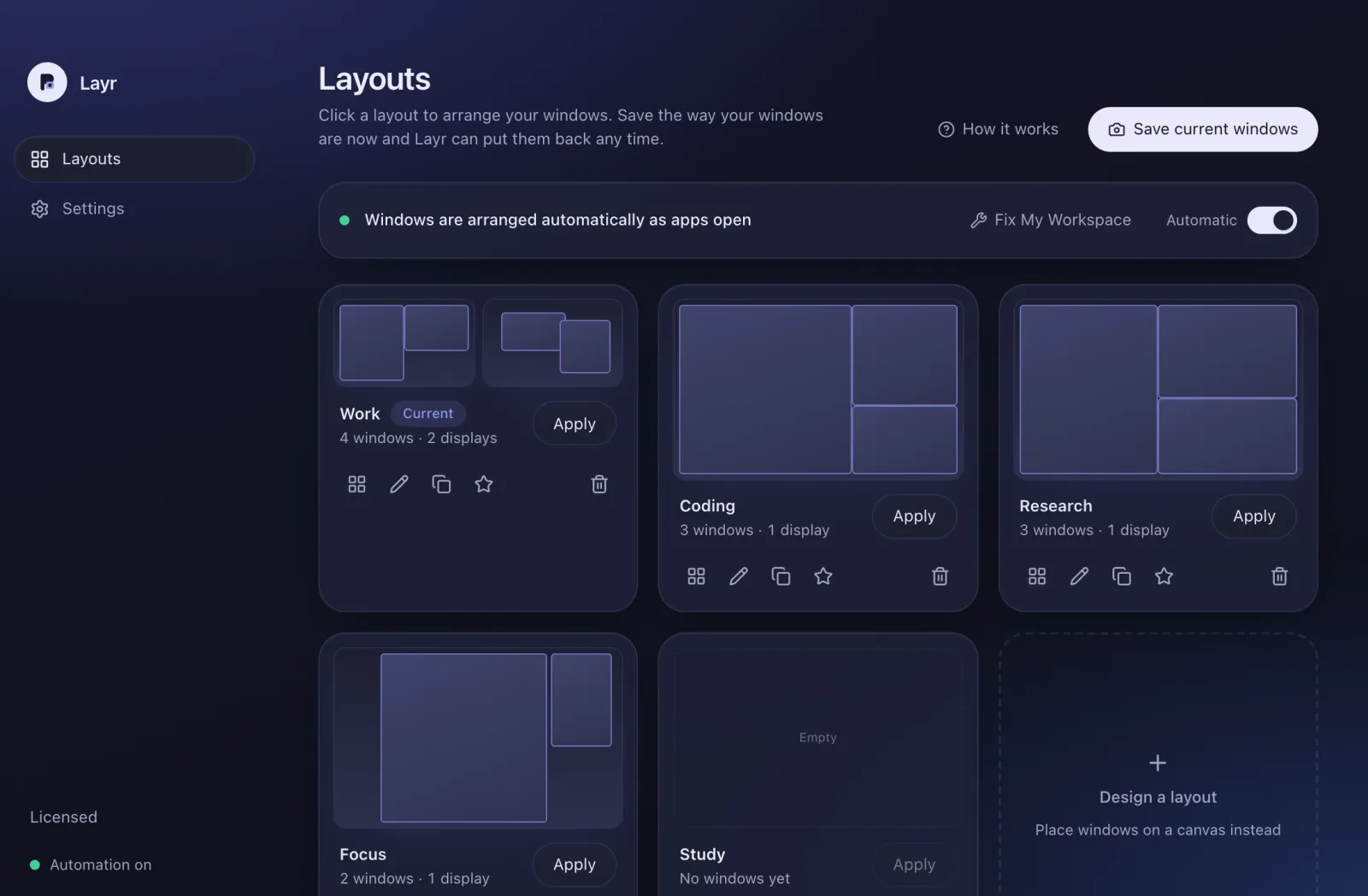Viewport: 1368px width, 896px height.
Task: Edit the Coding layout with pencil icon
Action: [739, 576]
